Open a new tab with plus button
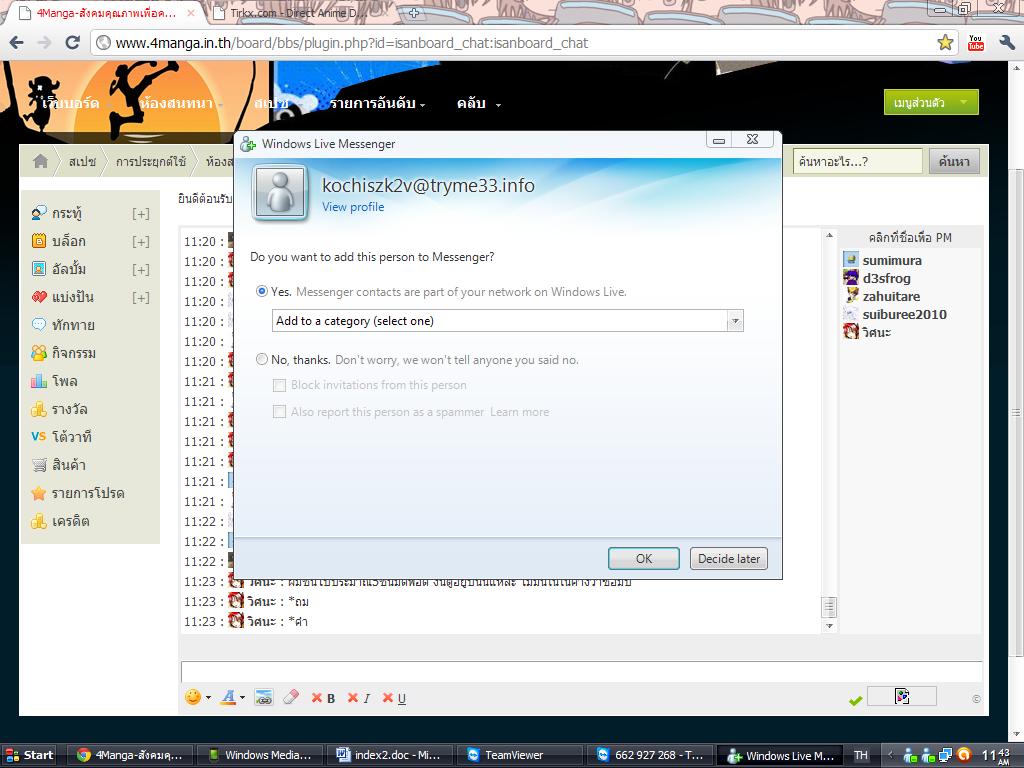This screenshot has height=768, width=1024. tap(414, 12)
